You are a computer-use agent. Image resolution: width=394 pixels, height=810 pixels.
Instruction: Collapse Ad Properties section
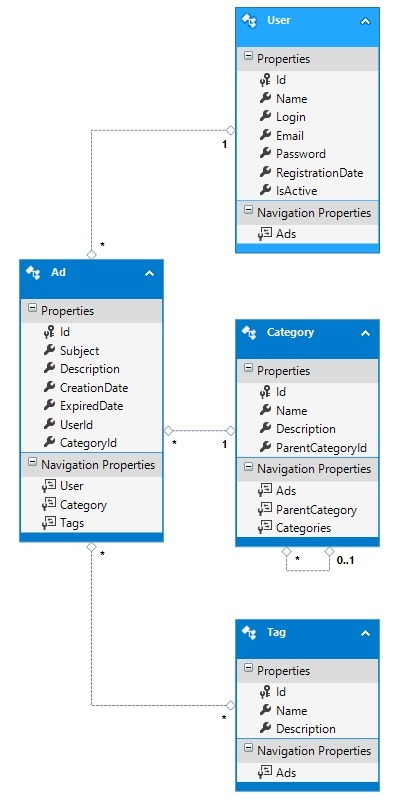pyautogui.click(x=33, y=308)
